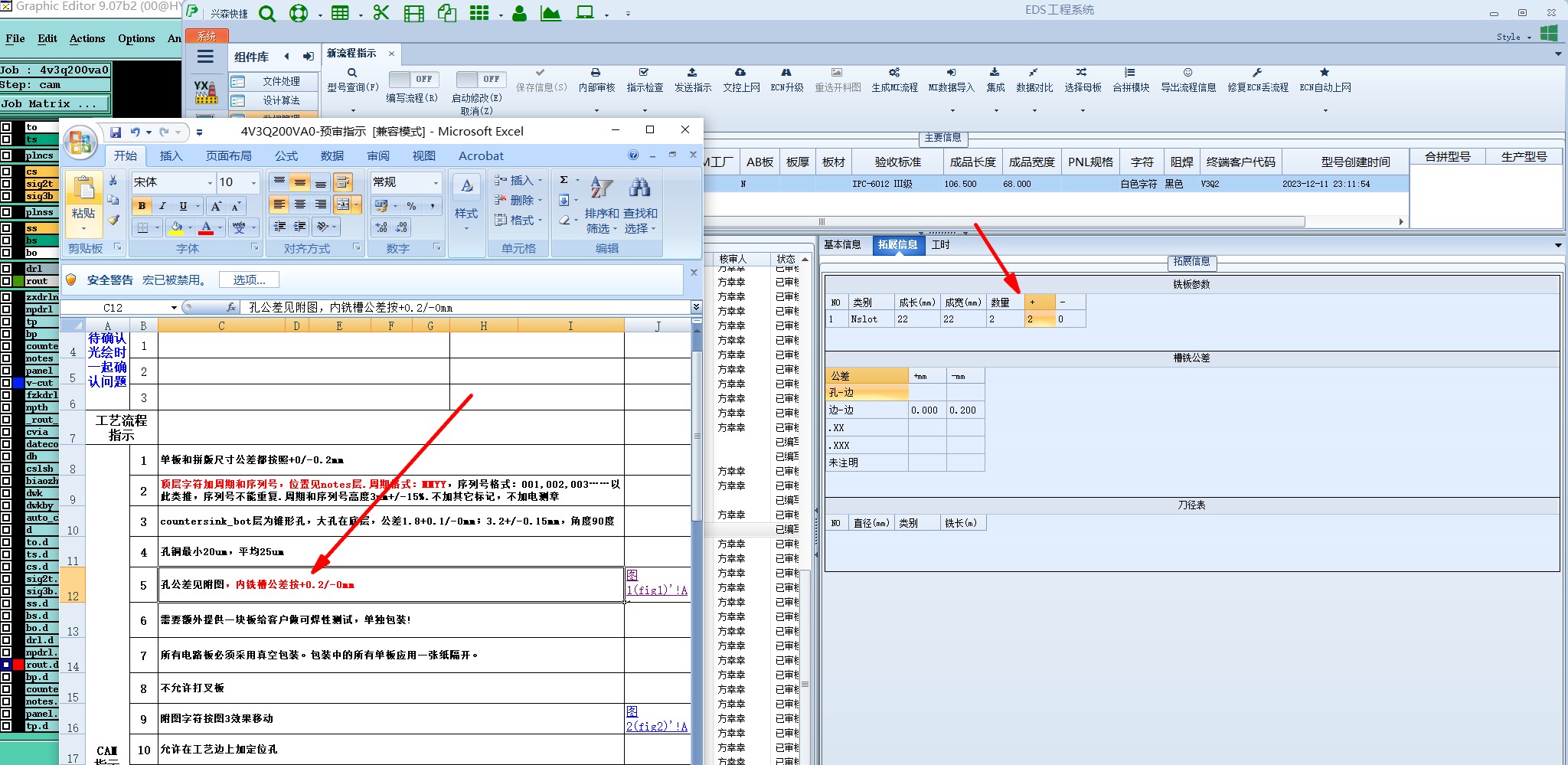Open the fig2 hyperlink in column J

pyautogui.click(x=657, y=719)
